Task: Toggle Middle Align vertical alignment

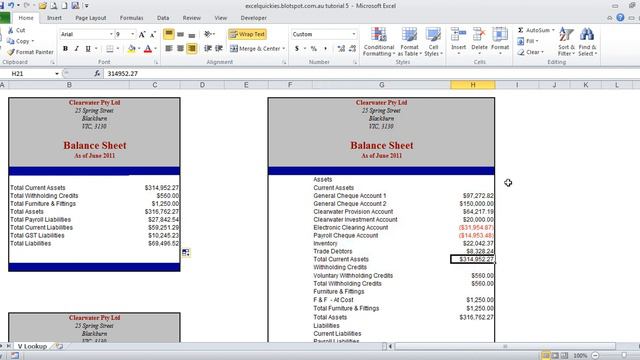Action: [180, 34]
